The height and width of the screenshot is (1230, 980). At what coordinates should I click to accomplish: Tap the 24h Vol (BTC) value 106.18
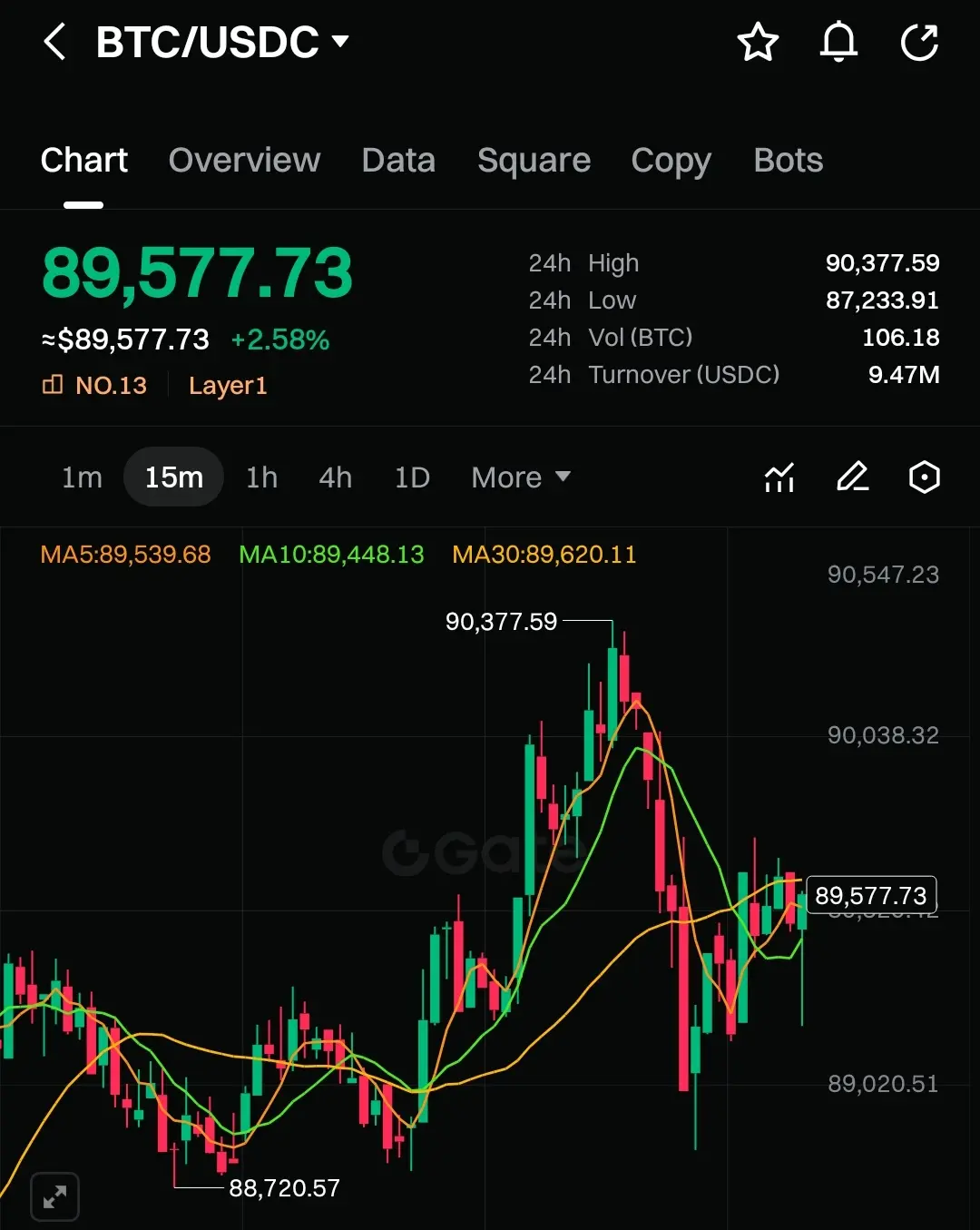click(900, 338)
